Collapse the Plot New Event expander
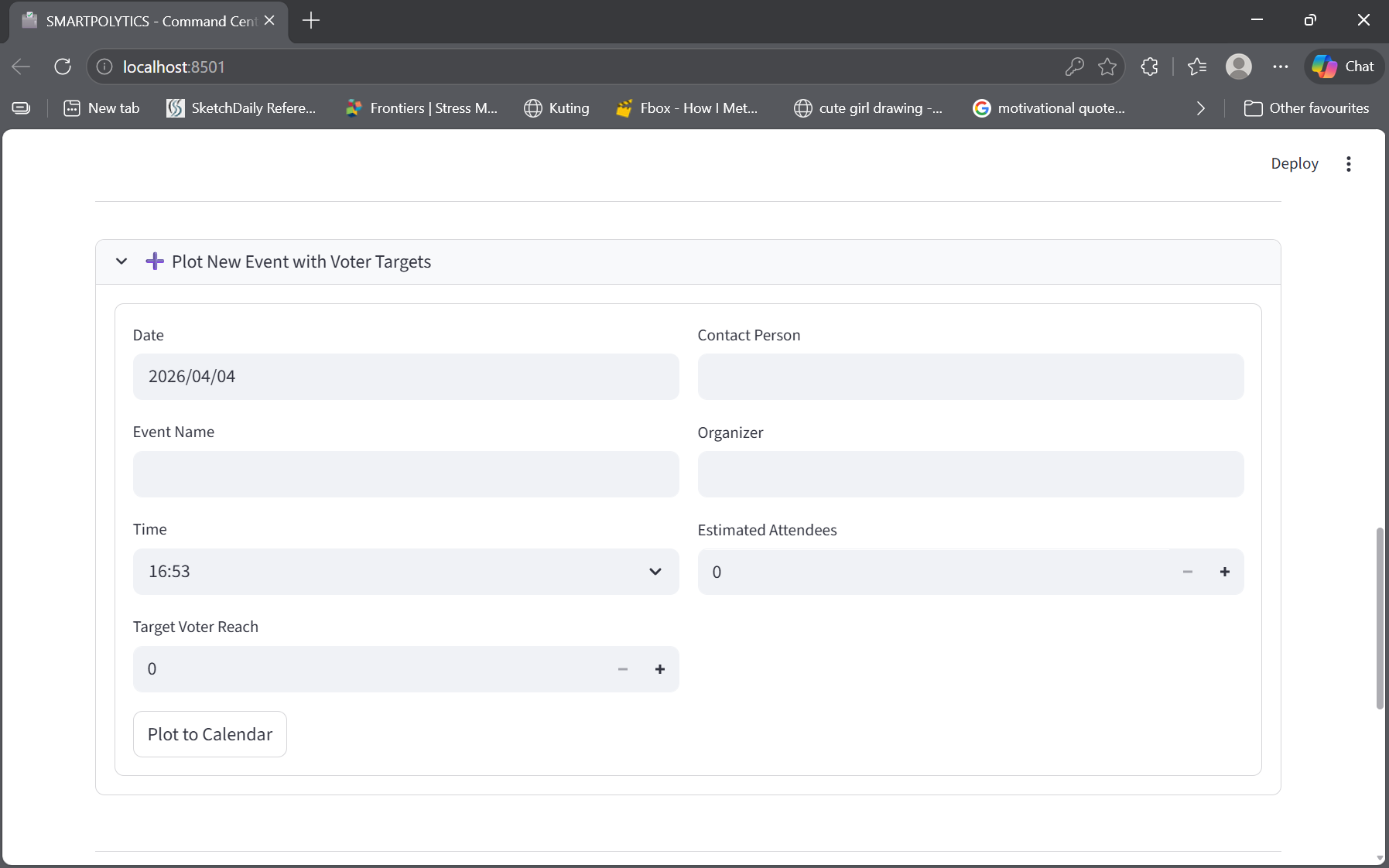 121,261
